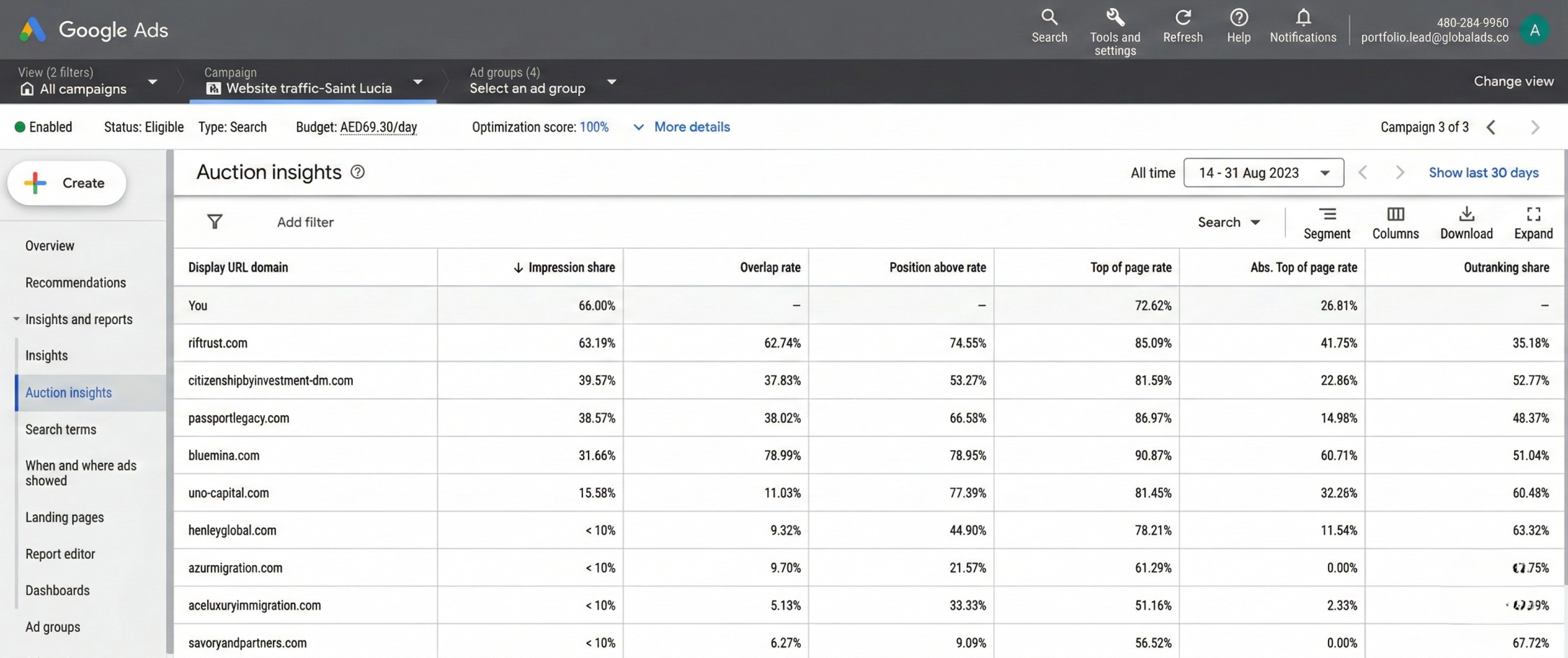Select azurmigration.com domain cell
The width and height of the screenshot is (1568, 658).
point(235,568)
